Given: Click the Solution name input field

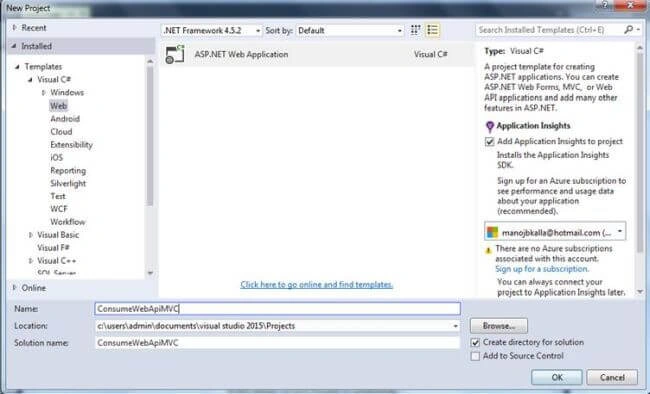Looking at the screenshot, I should pyautogui.click(x=277, y=343).
